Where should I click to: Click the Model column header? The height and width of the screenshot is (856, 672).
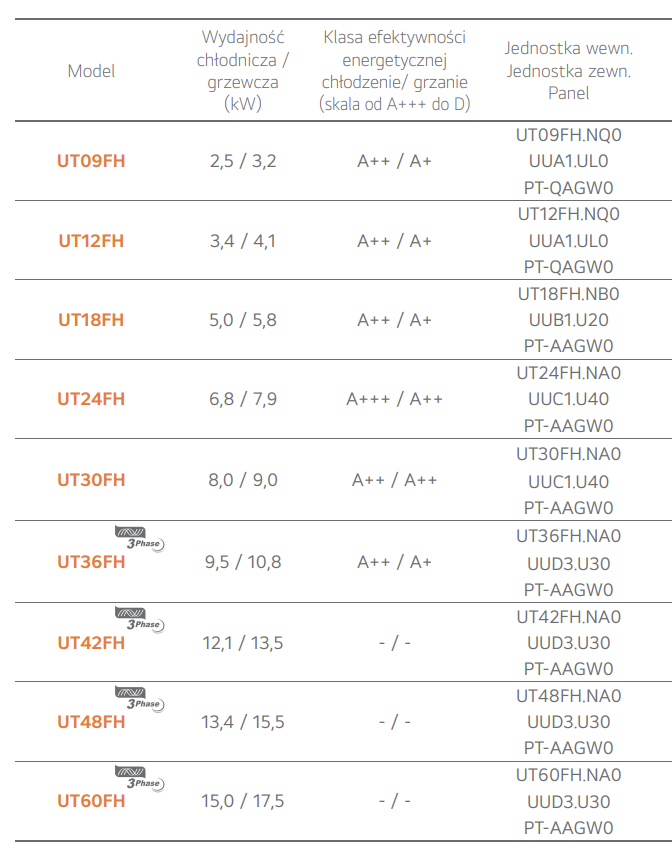(x=91, y=71)
